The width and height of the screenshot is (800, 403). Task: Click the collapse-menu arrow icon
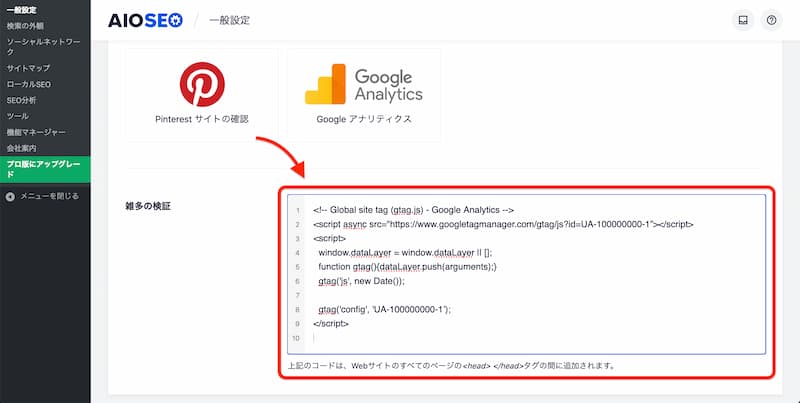pyautogui.click(x=10, y=197)
